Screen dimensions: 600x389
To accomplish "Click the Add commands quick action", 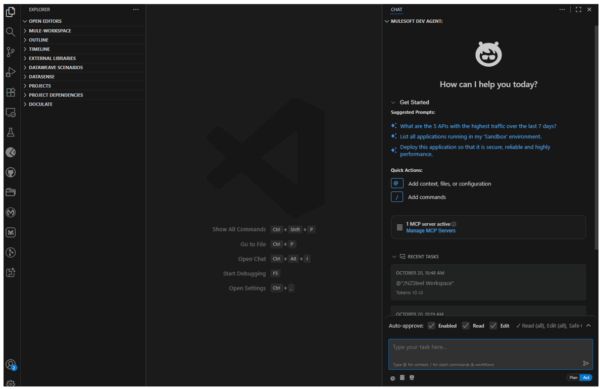I will click(427, 197).
